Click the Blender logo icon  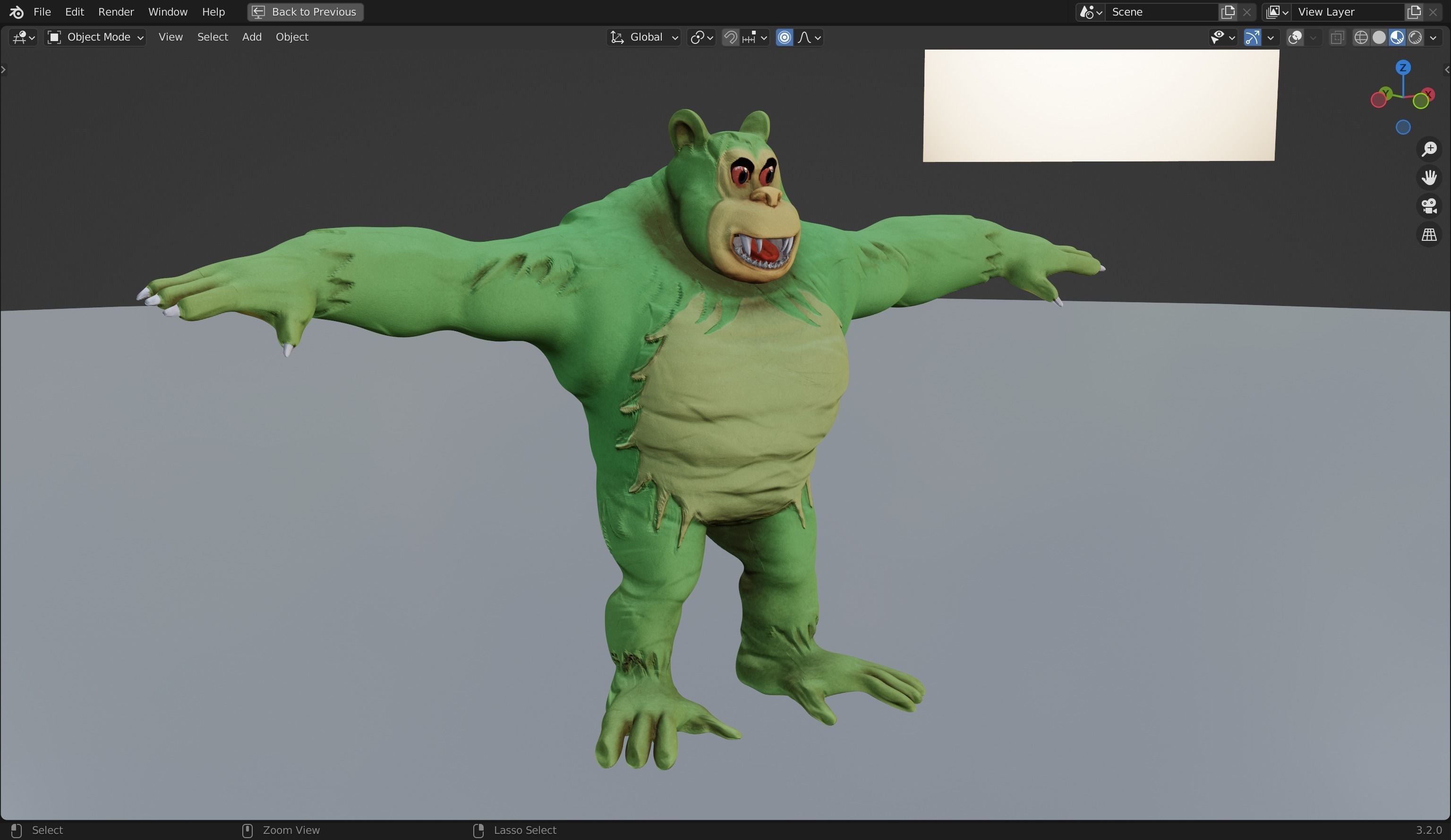16,11
